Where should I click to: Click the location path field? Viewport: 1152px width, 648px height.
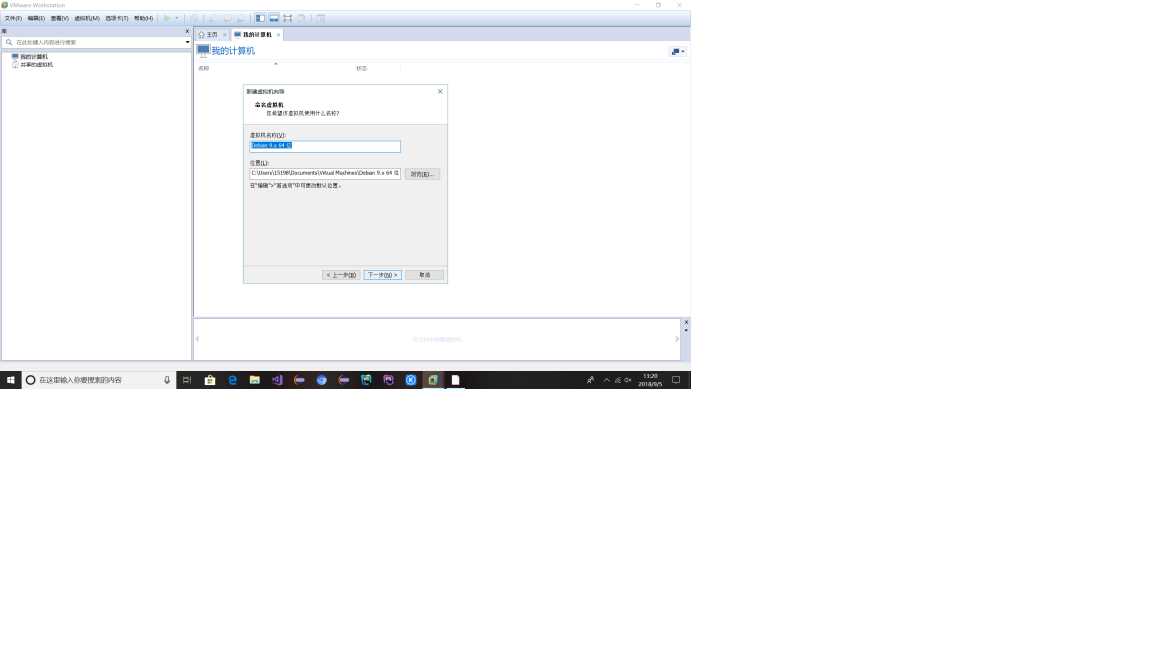(x=325, y=173)
